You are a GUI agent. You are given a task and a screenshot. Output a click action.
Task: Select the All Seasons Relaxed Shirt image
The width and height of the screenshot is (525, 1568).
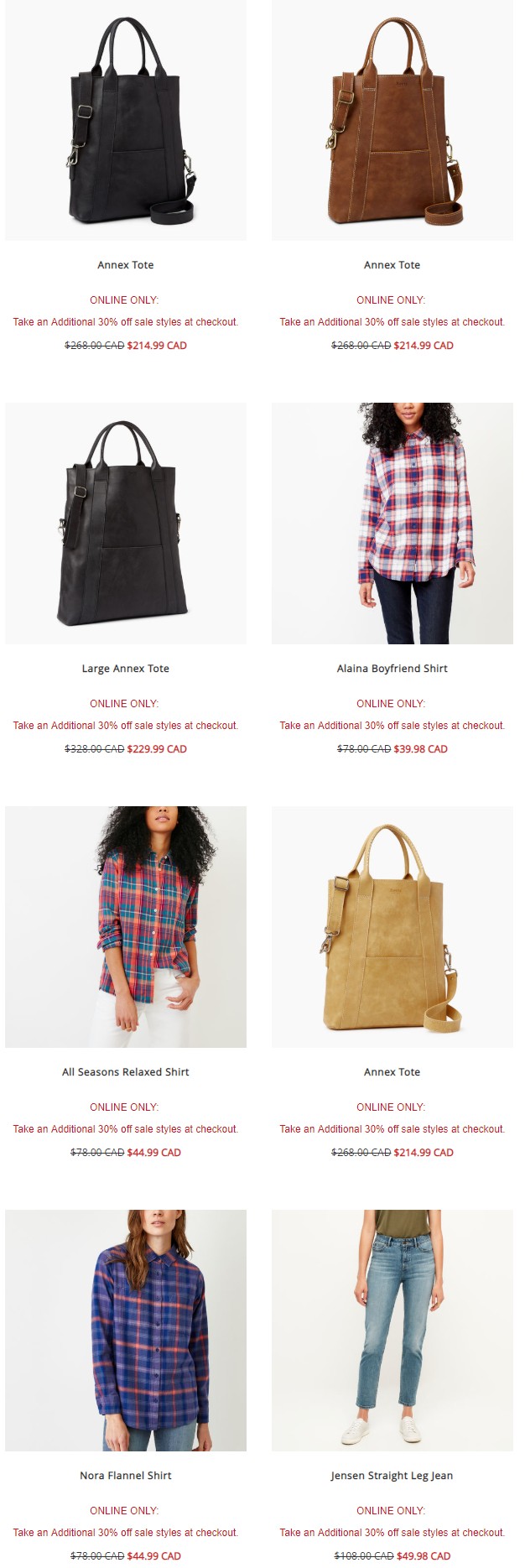[126, 927]
